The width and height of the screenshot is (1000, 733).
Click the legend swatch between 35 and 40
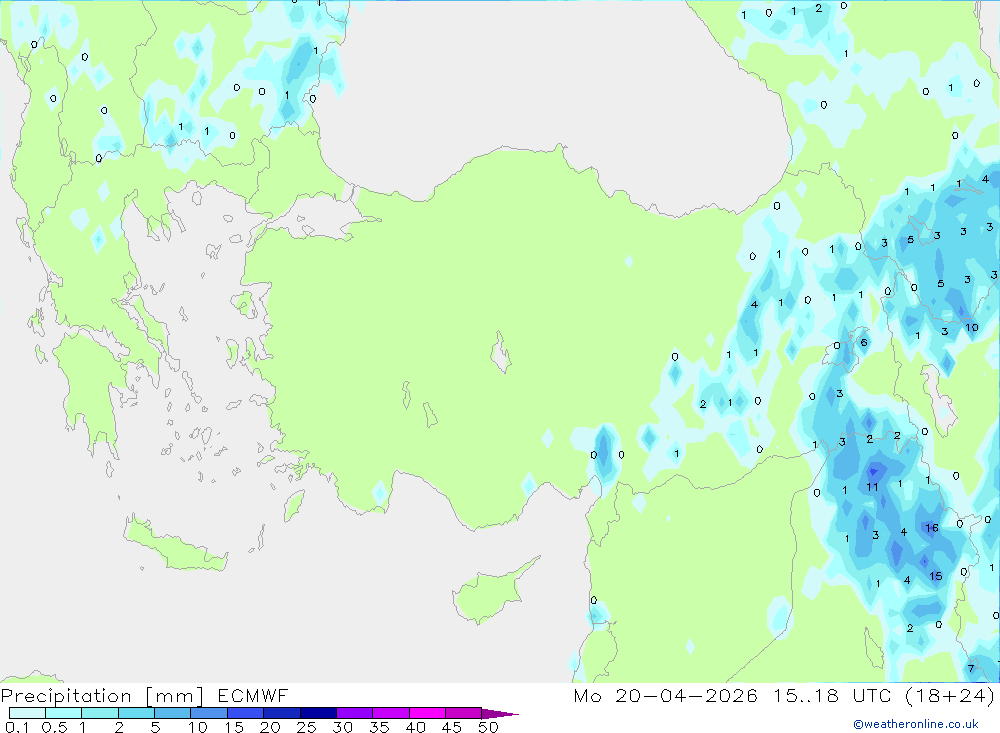(391, 713)
